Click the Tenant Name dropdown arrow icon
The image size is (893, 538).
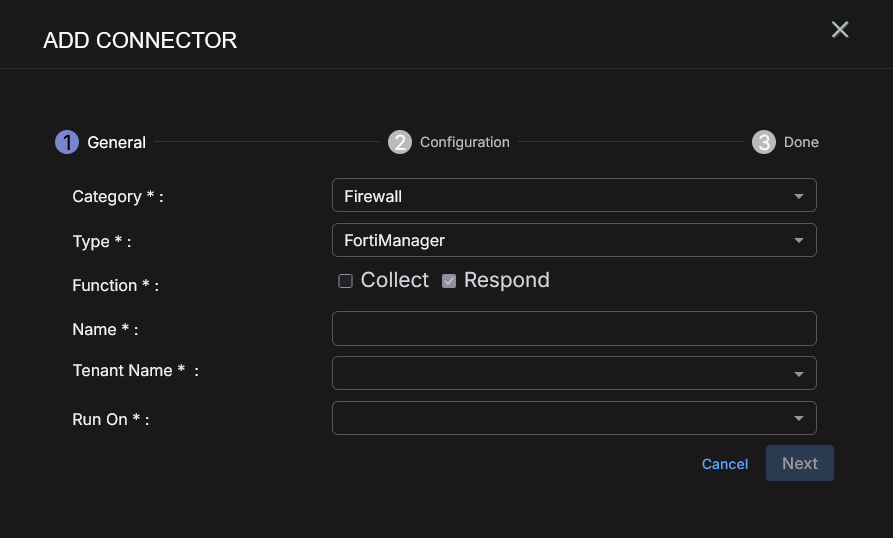(799, 374)
